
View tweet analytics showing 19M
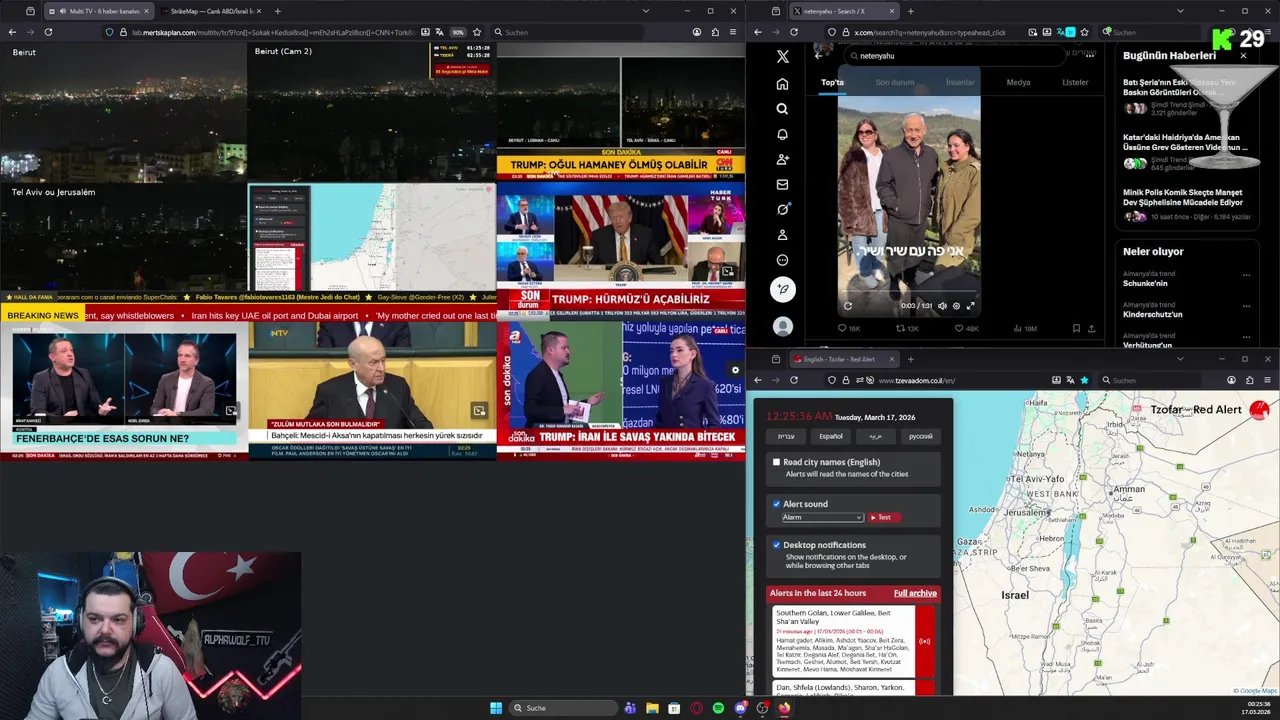point(1025,328)
